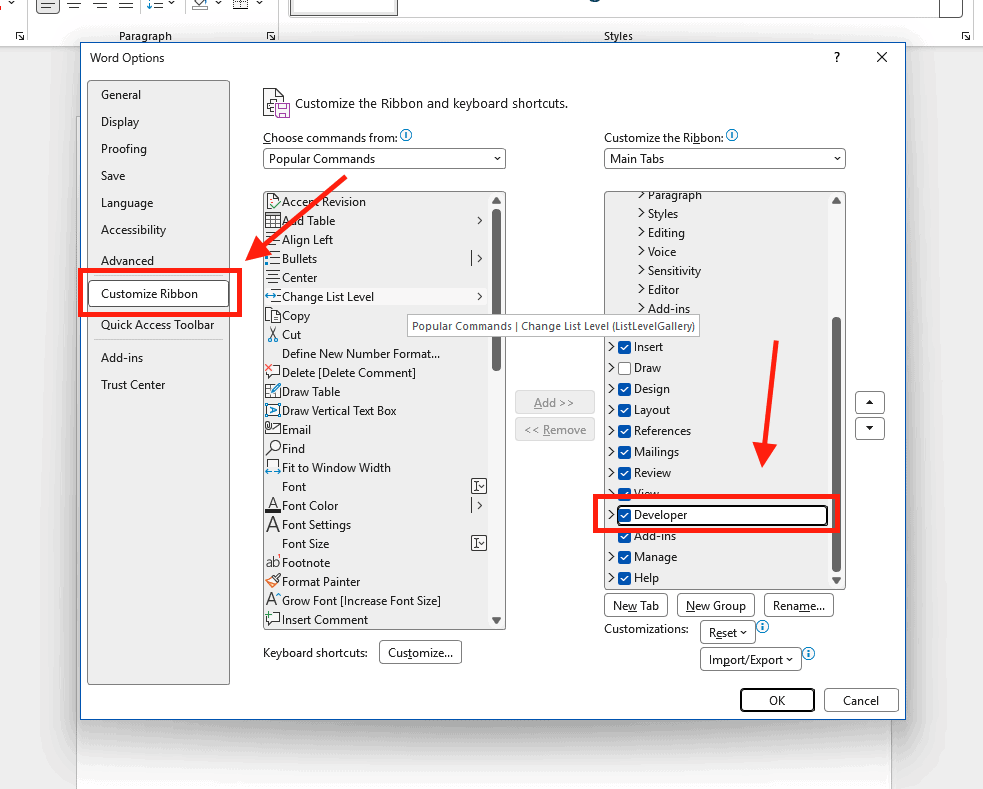Screen dimensions: 983x789
Task: Expand the Styles group in ribbon tree
Action: (x=641, y=213)
